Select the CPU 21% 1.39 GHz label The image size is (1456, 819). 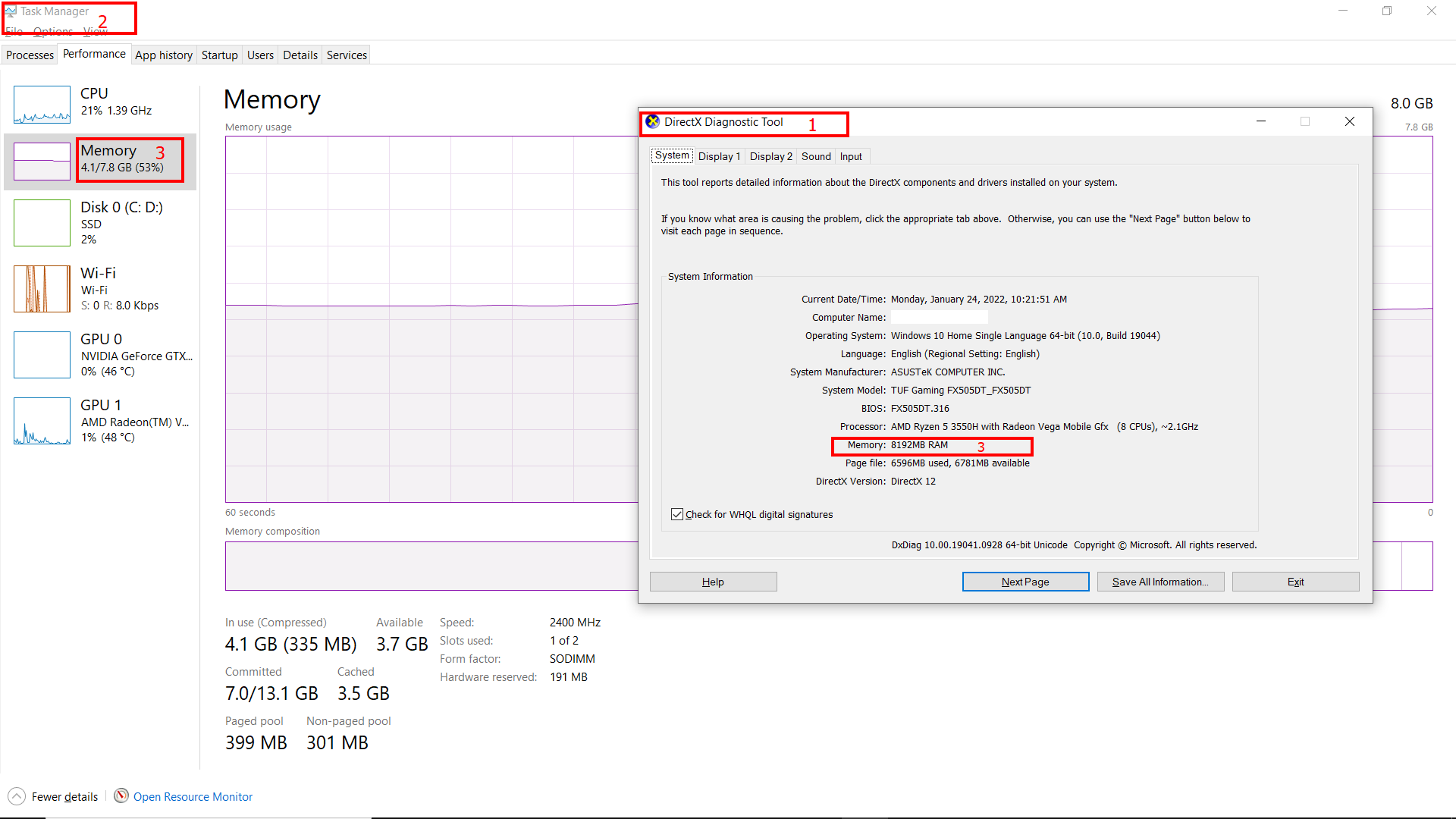coord(116,102)
